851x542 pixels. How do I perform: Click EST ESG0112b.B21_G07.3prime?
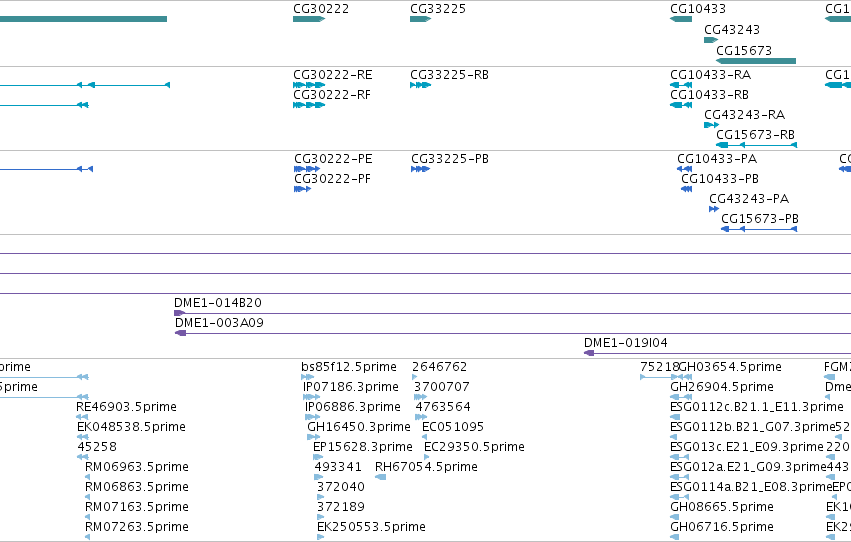[x=752, y=427]
